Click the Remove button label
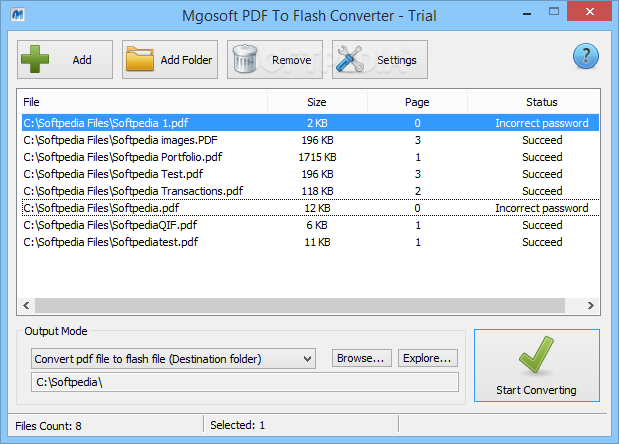619x444 pixels. coord(291,60)
